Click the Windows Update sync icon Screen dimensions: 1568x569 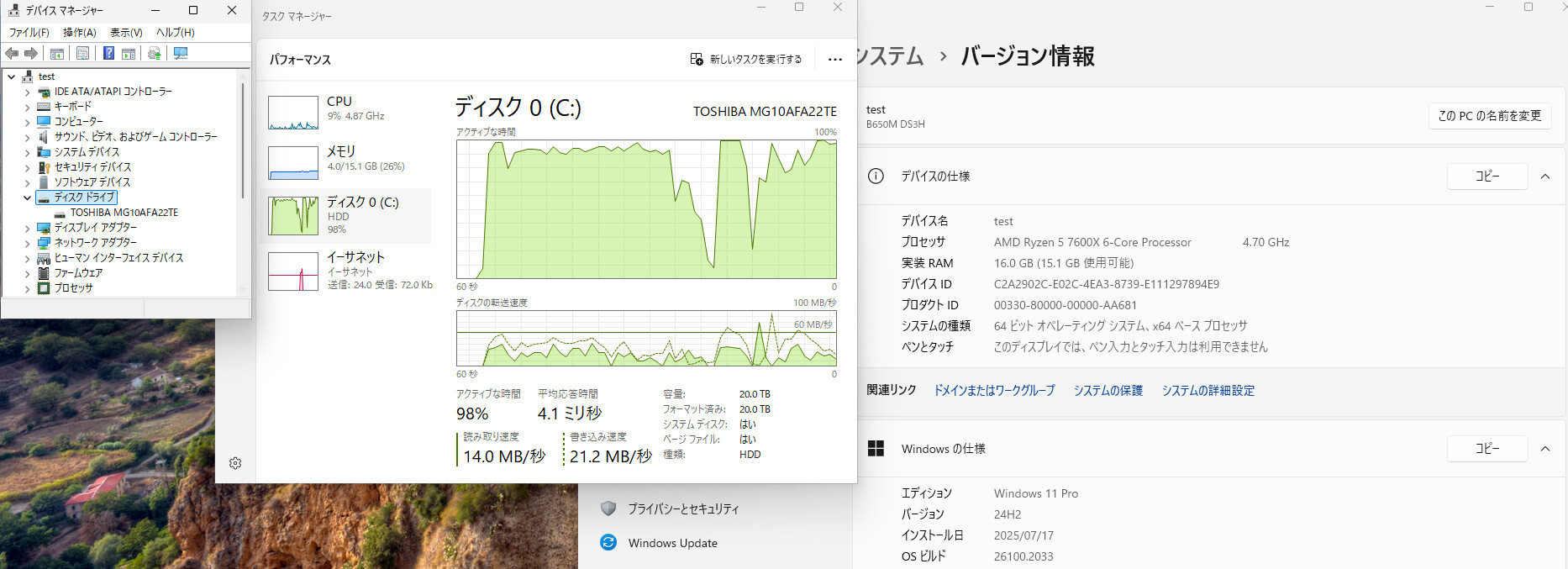point(608,543)
